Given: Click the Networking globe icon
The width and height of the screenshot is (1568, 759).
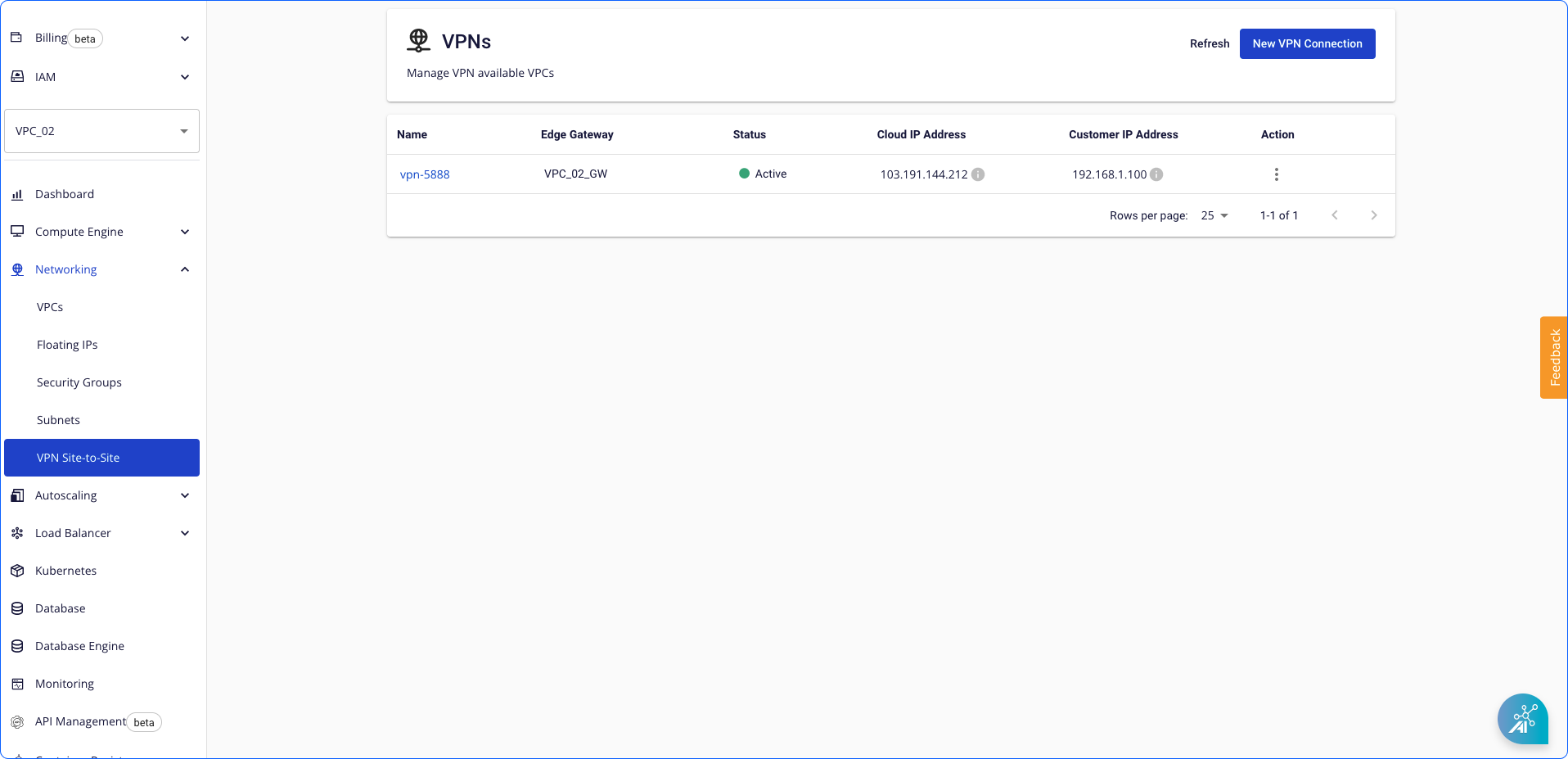Looking at the screenshot, I should tap(16, 269).
